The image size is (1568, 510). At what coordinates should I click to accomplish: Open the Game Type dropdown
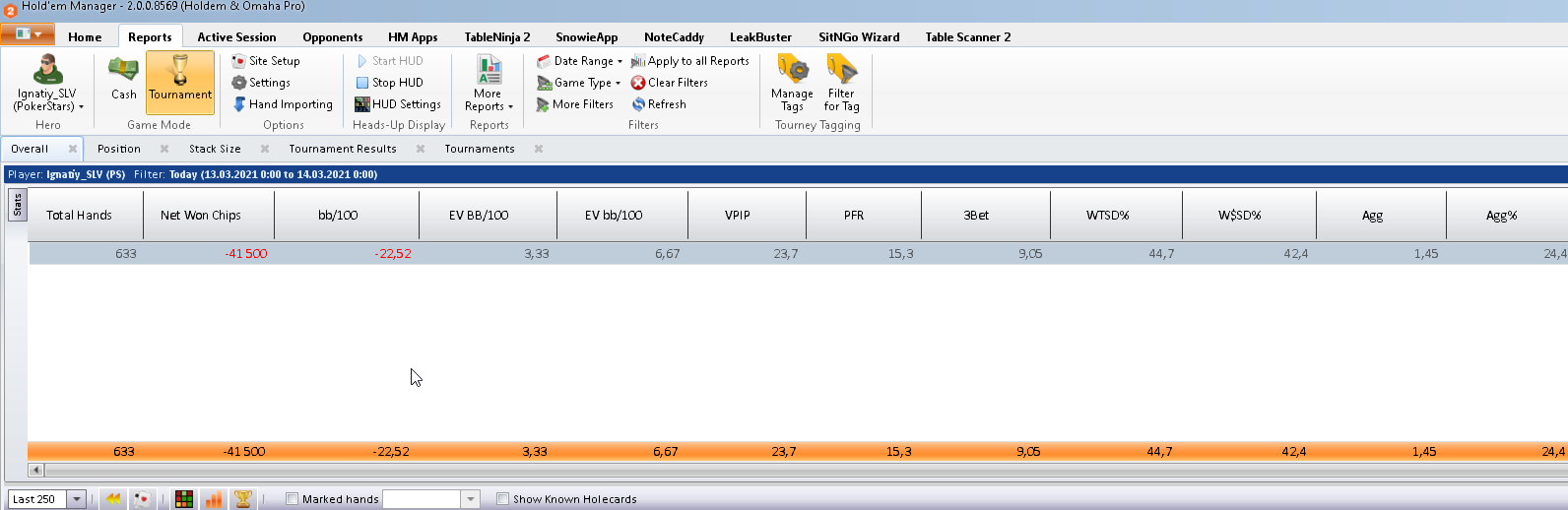click(579, 83)
